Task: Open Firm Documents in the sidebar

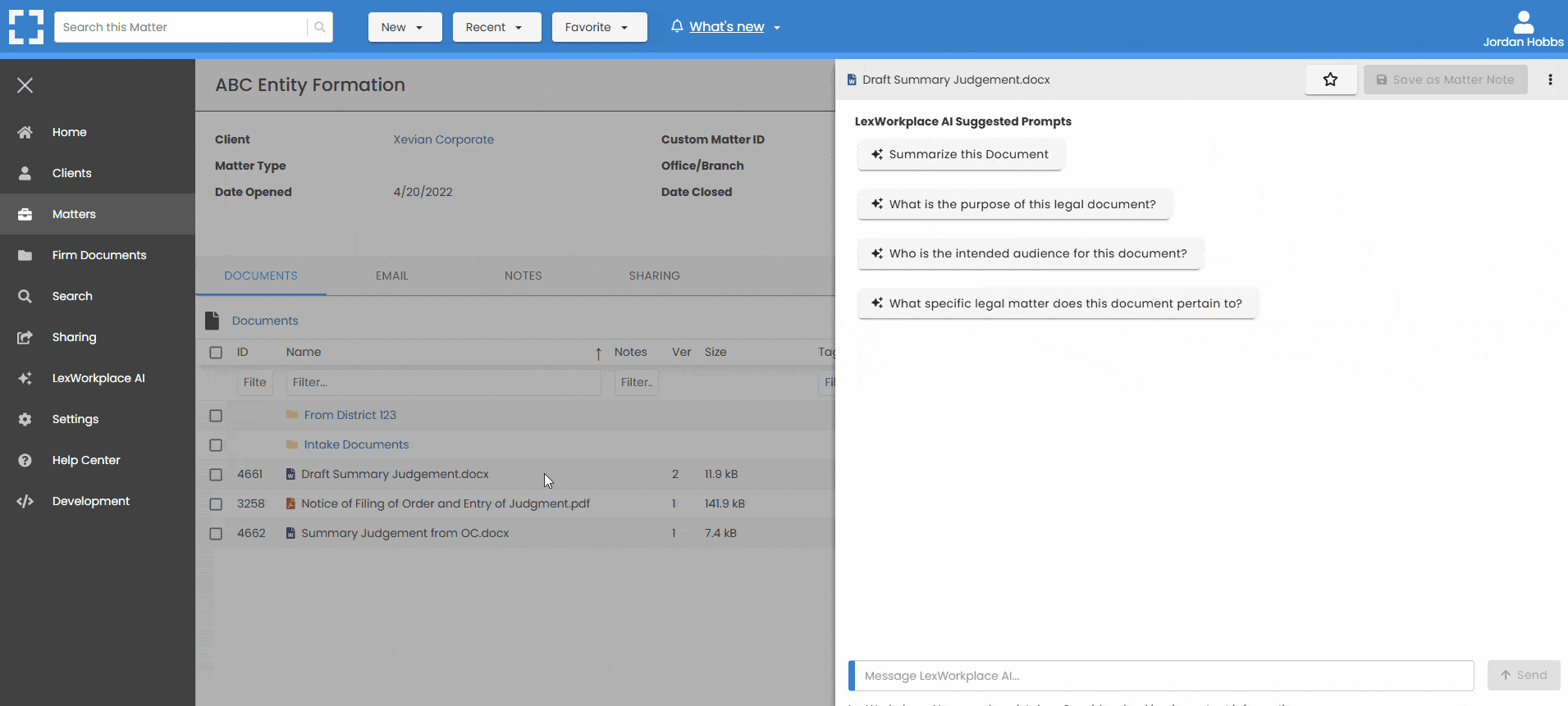Action: (98, 255)
